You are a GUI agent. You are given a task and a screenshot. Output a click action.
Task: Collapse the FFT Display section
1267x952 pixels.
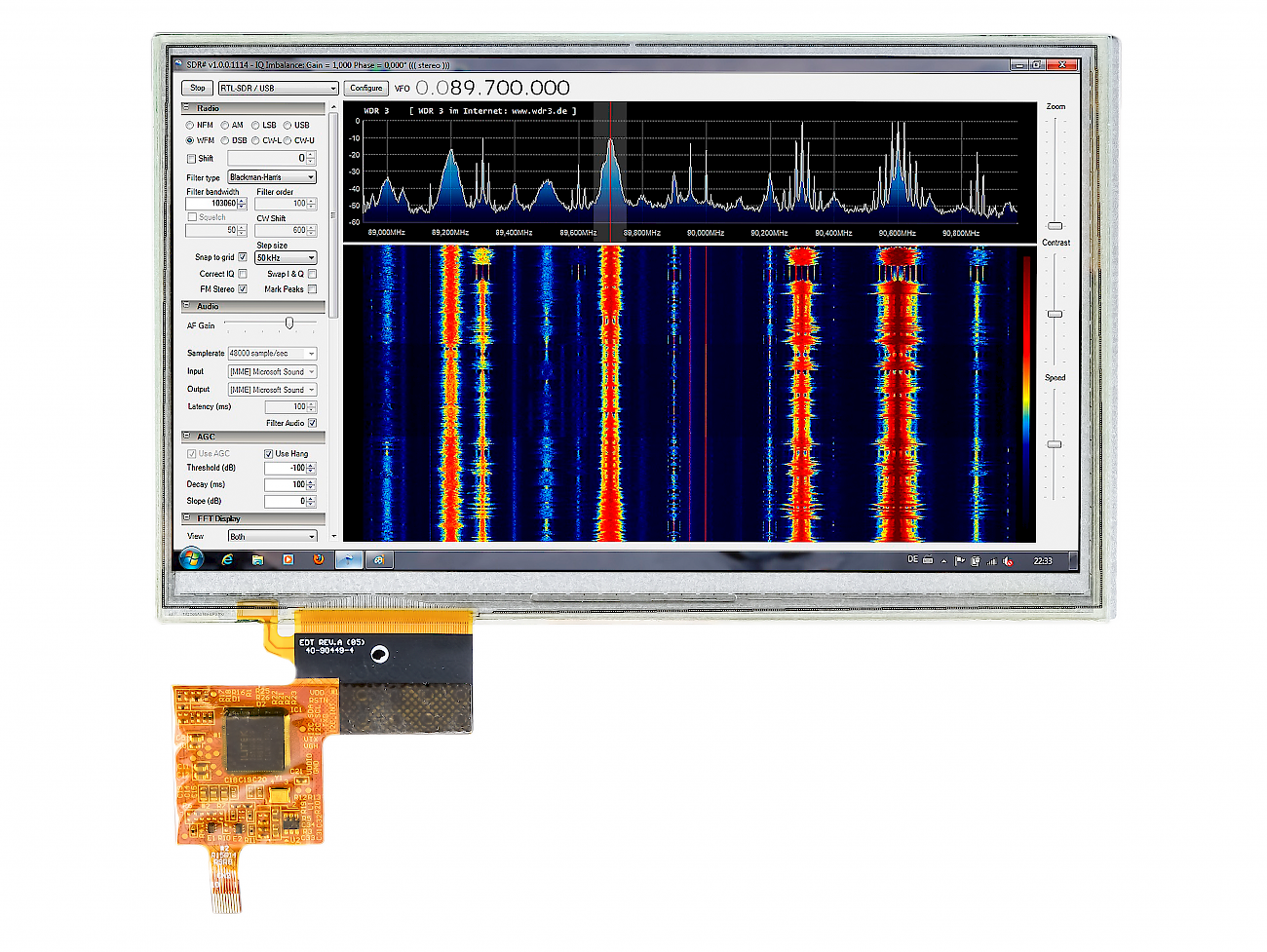click(x=187, y=518)
